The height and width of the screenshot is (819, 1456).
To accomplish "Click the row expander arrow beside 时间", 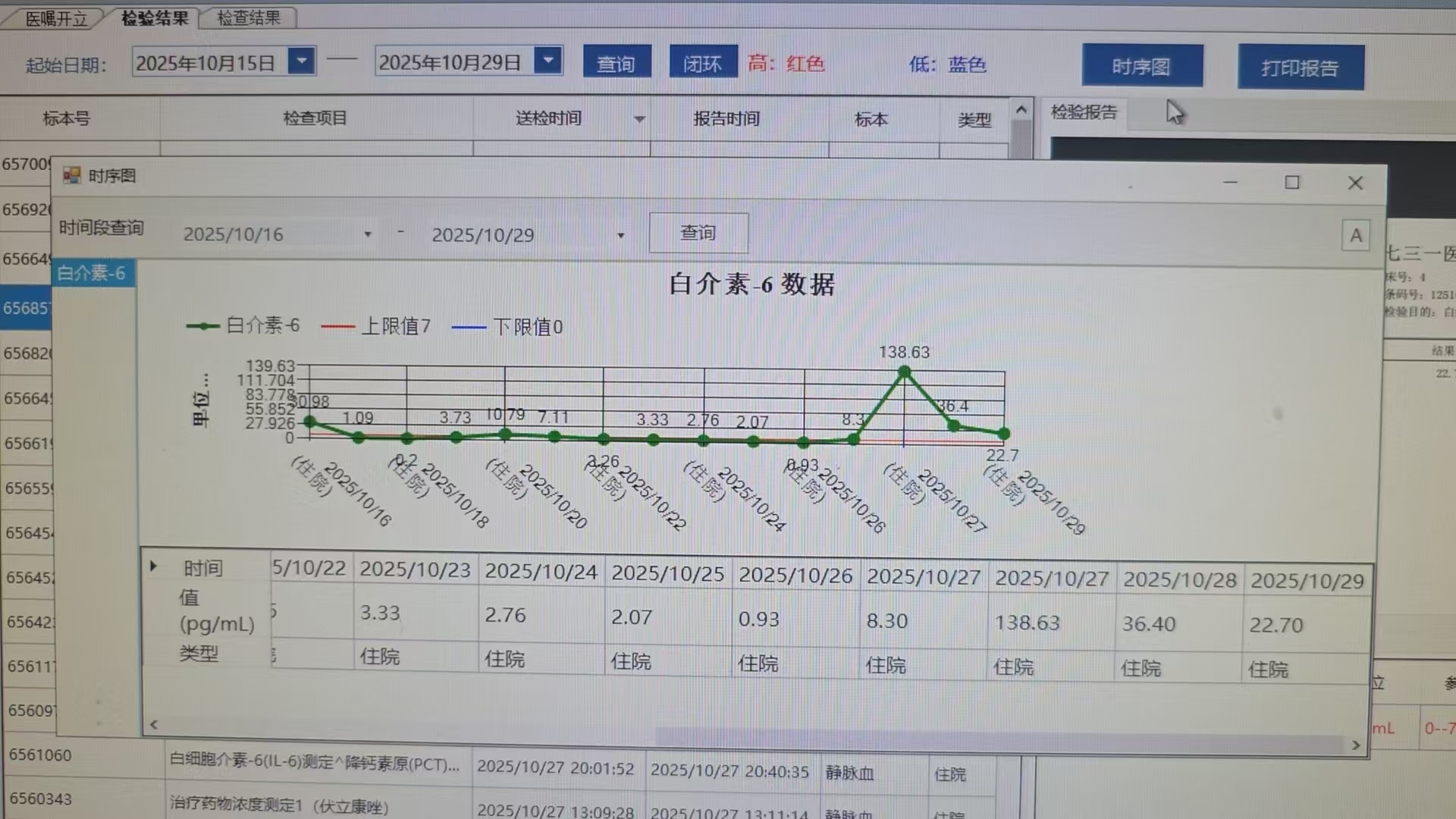I will point(153,566).
